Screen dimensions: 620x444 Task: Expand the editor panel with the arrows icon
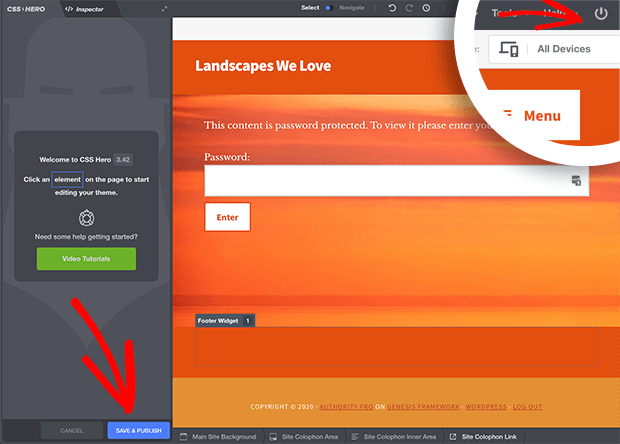point(164,9)
